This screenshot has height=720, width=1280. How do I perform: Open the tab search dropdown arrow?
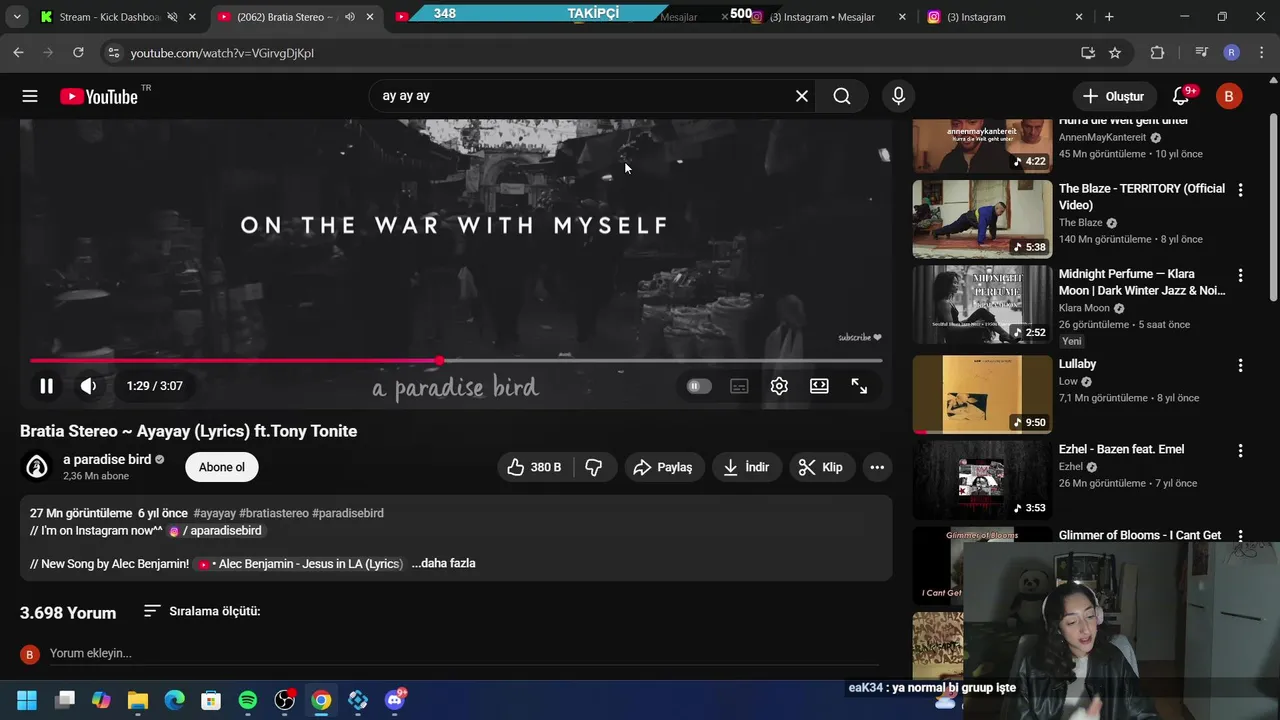click(x=17, y=17)
